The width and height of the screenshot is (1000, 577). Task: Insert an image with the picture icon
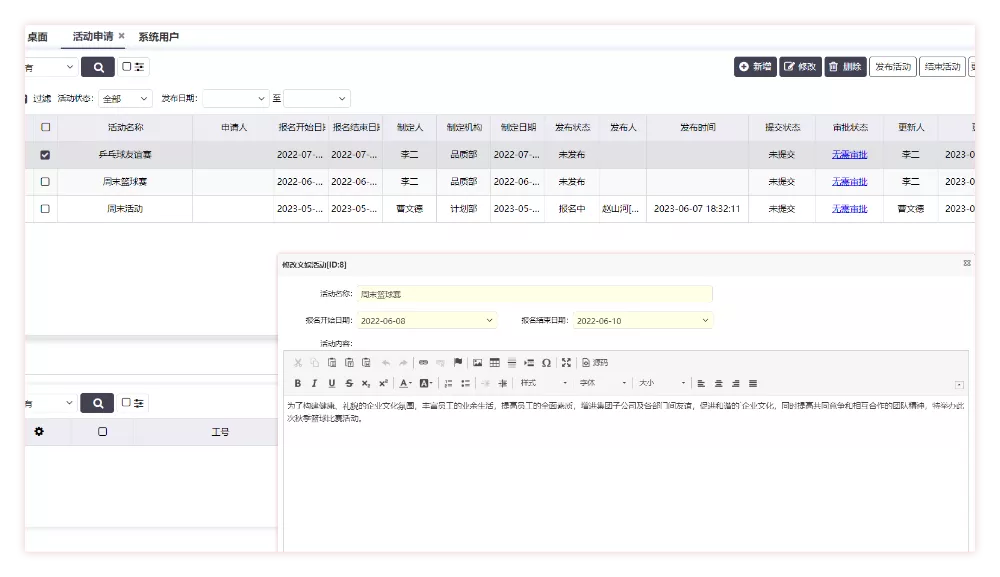pos(477,363)
